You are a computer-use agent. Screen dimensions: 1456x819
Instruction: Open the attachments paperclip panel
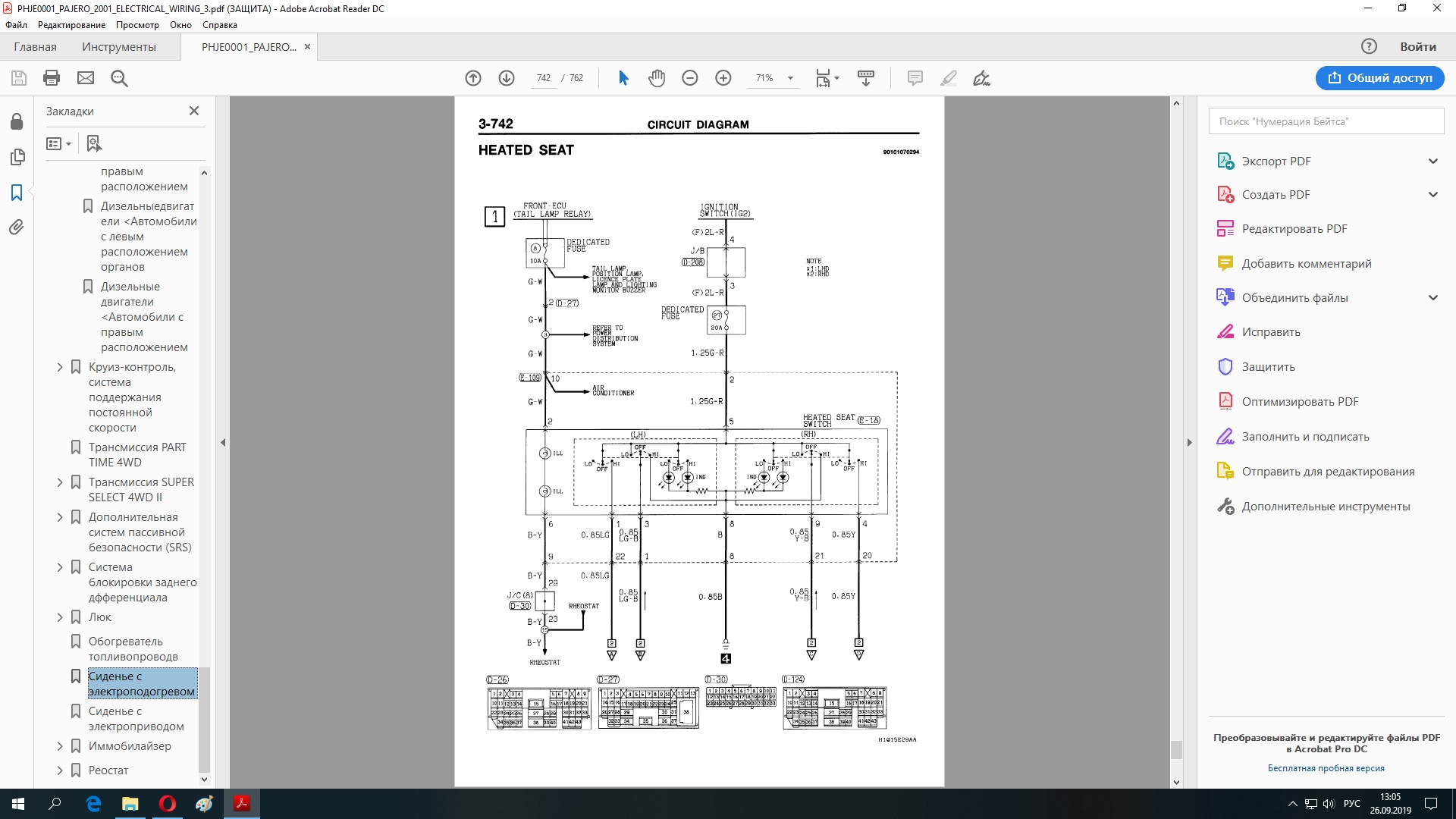17,227
